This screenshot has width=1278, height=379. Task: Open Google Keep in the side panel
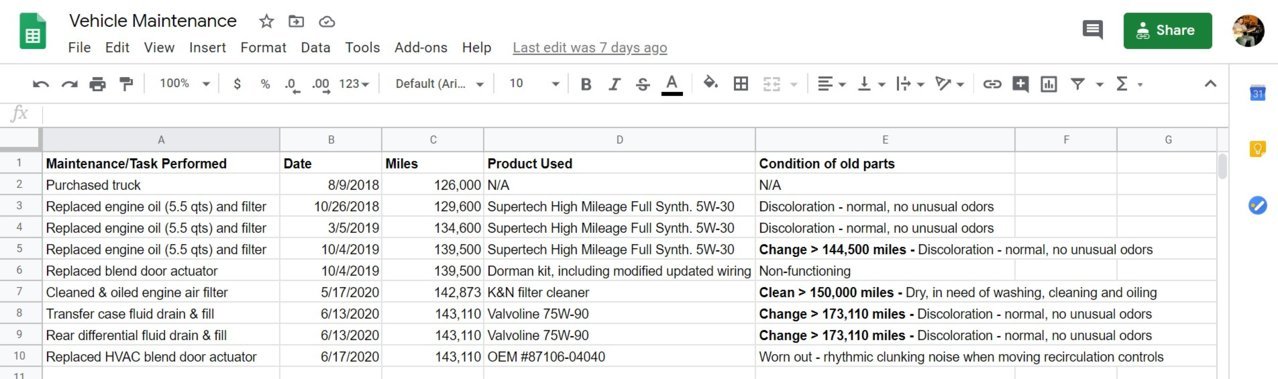[x=1258, y=149]
